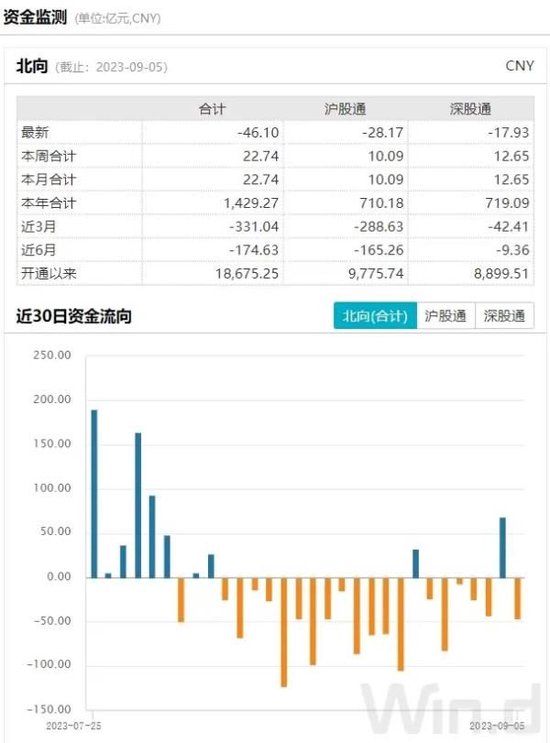Click the -174.63 cell

(x=254, y=250)
